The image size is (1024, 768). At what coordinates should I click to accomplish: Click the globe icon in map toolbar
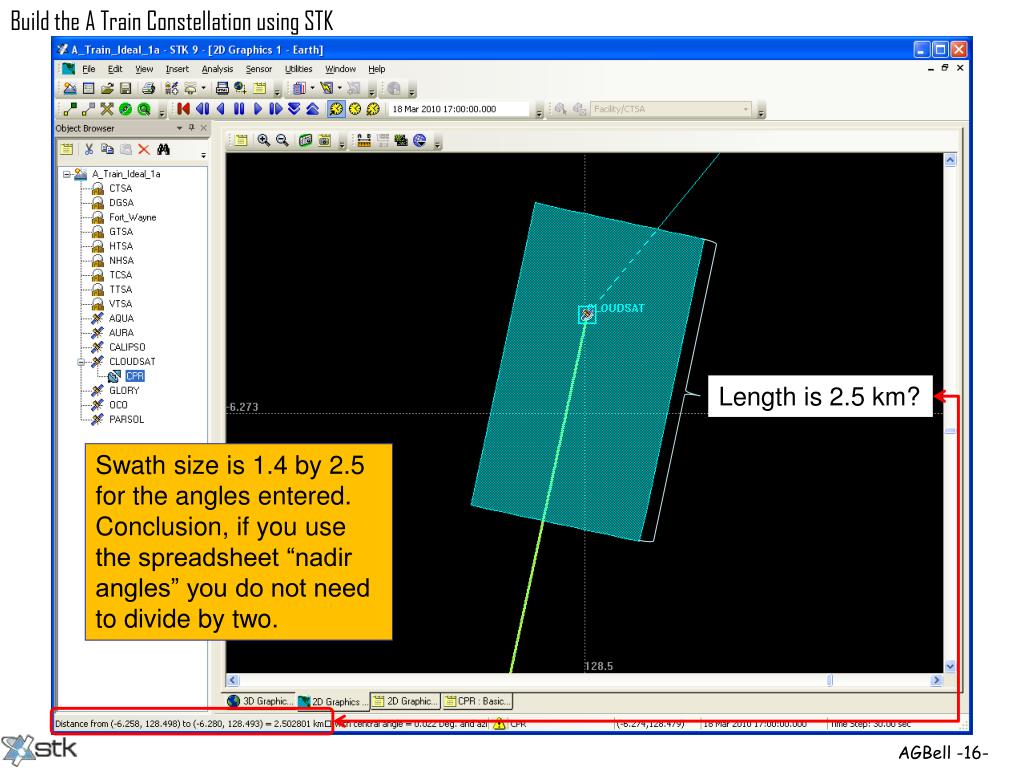coord(420,140)
